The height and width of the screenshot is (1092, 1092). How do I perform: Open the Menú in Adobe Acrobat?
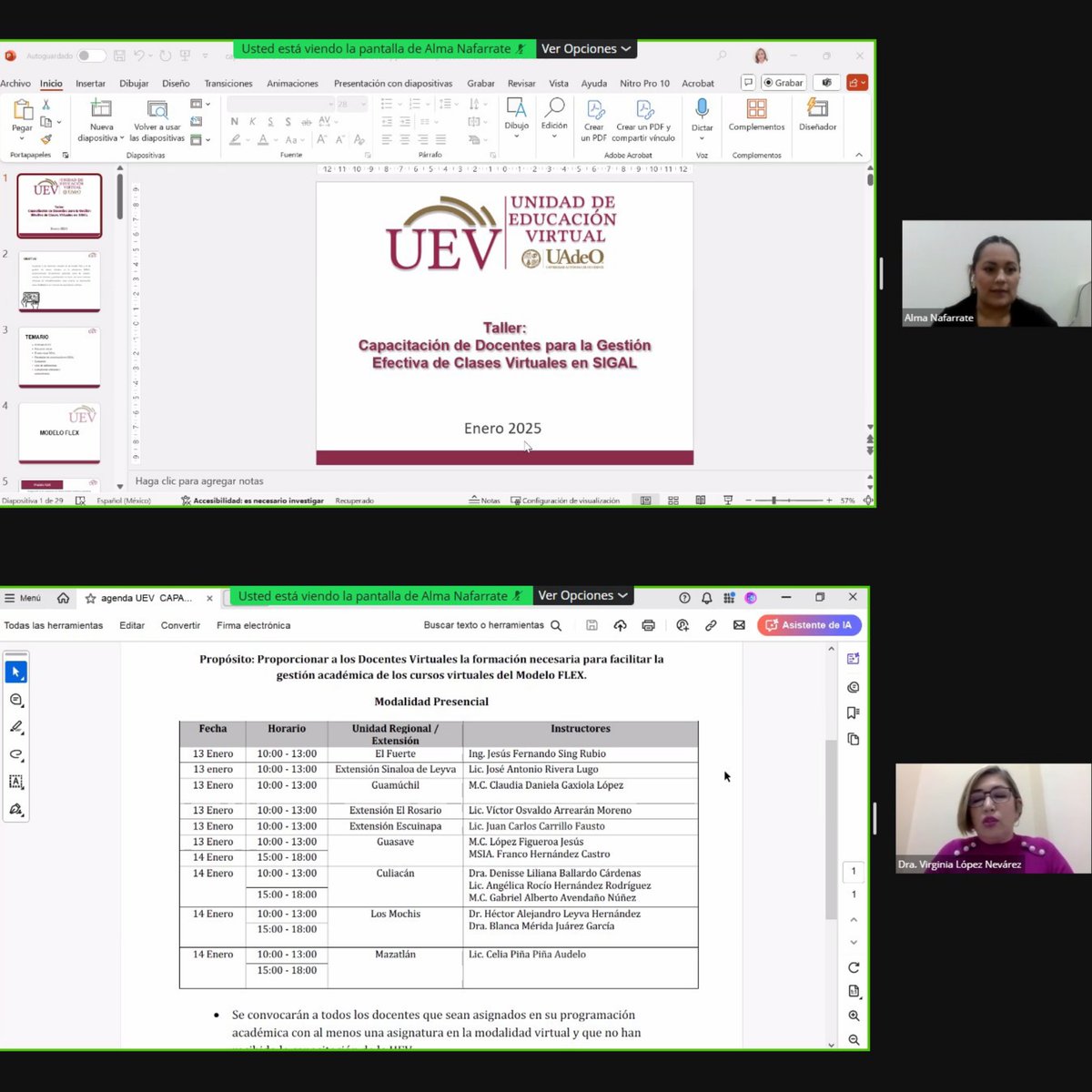(23, 598)
